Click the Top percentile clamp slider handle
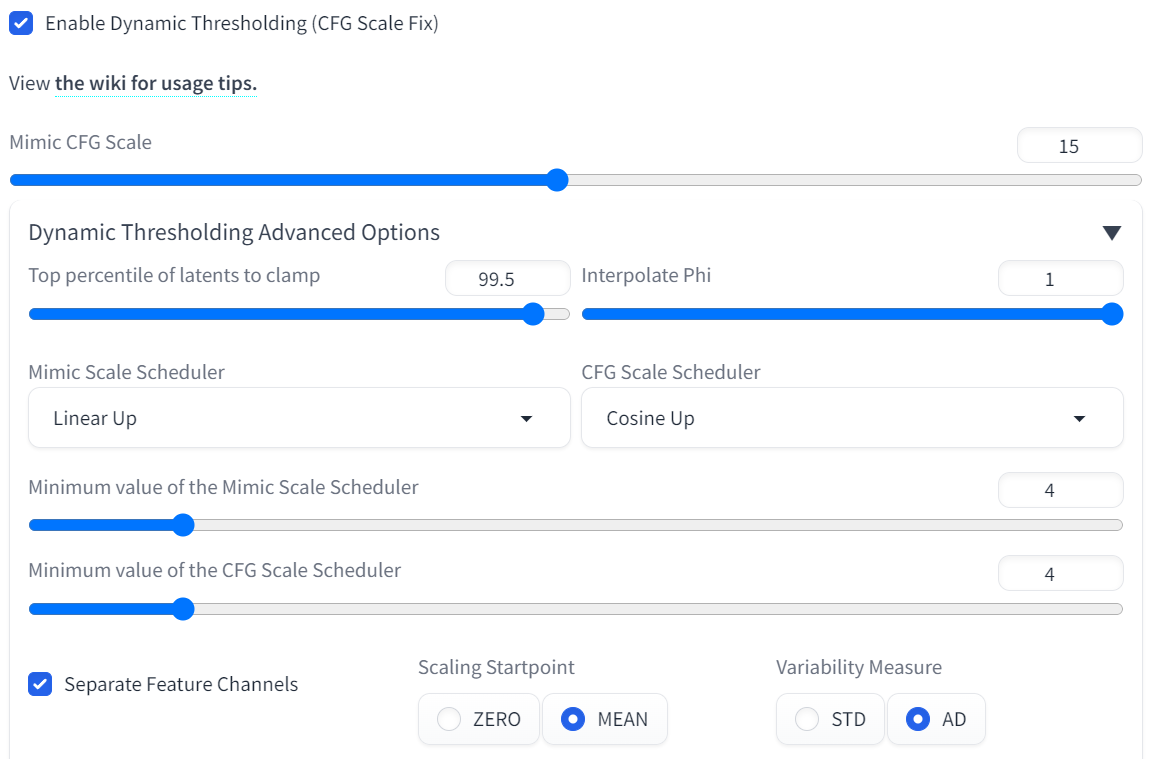This screenshot has width=1154, height=759. pyautogui.click(x=534, y=314)
